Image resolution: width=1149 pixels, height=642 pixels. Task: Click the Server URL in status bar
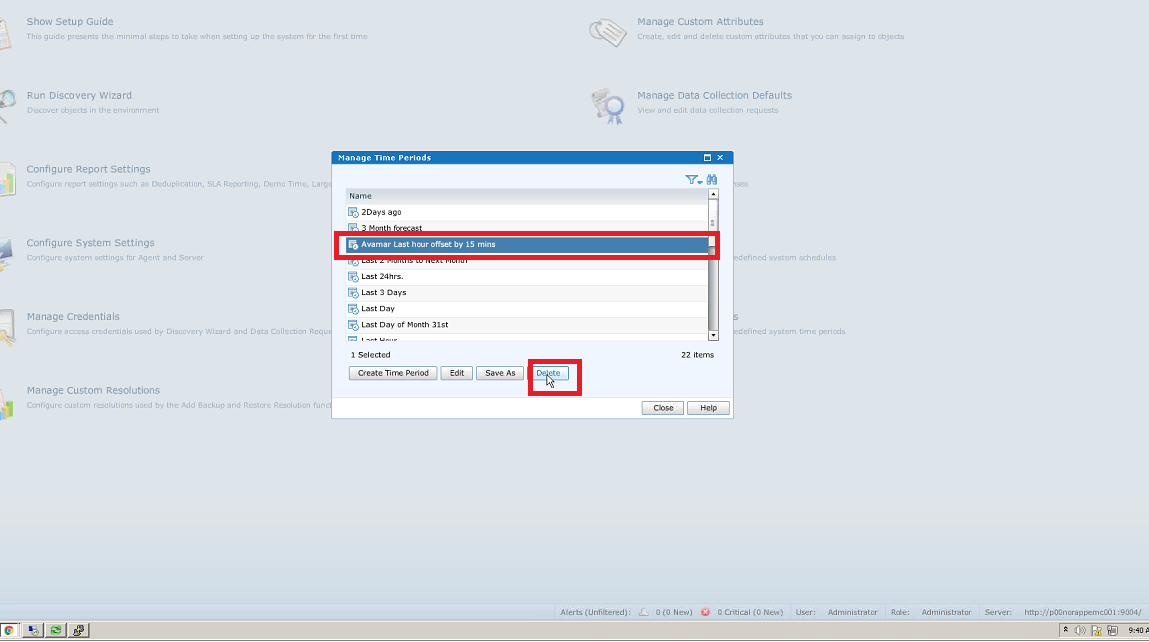(x=1082, y=612)
